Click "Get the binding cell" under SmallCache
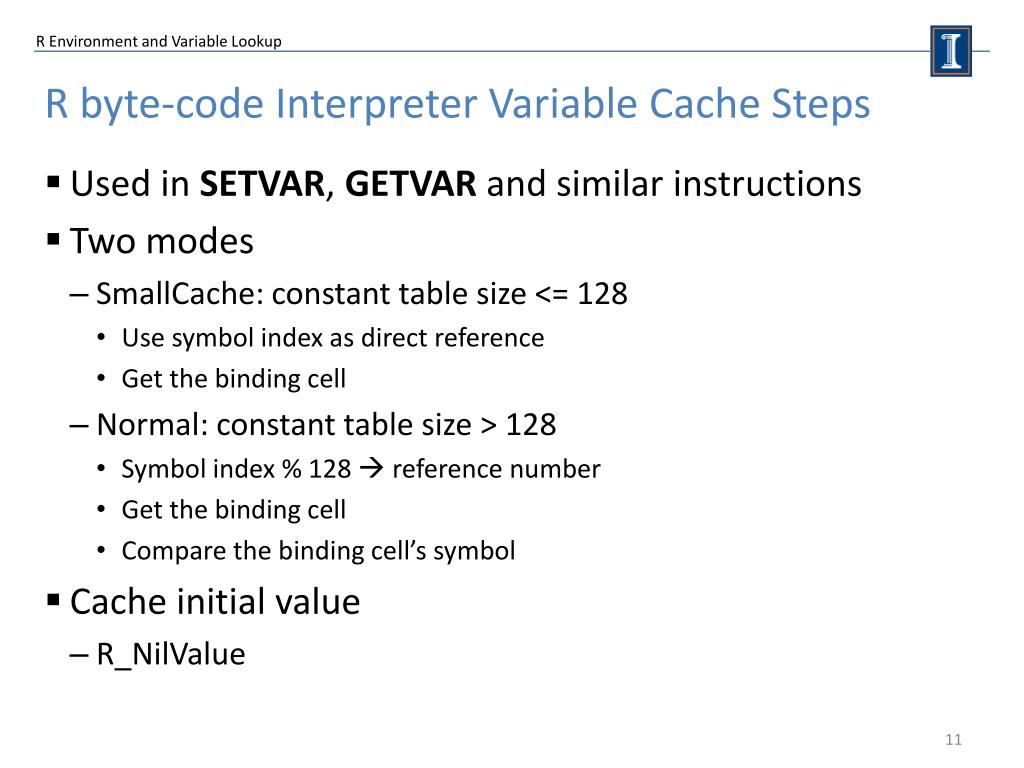This screenshot has width=1024, height=768. 234,379
